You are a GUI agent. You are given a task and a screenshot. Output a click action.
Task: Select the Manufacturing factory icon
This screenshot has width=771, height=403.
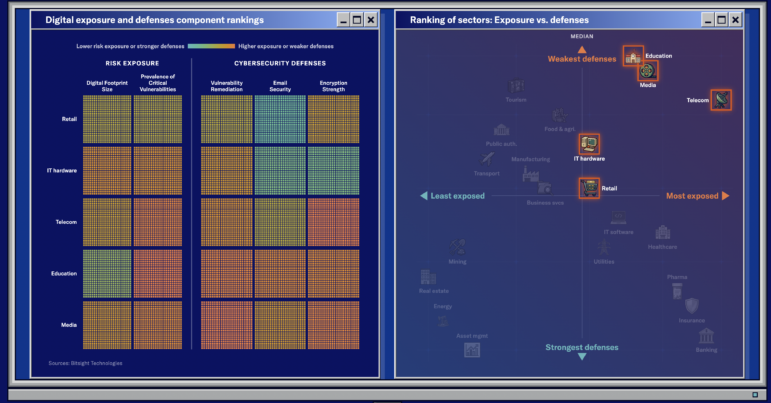coord(531,174)
